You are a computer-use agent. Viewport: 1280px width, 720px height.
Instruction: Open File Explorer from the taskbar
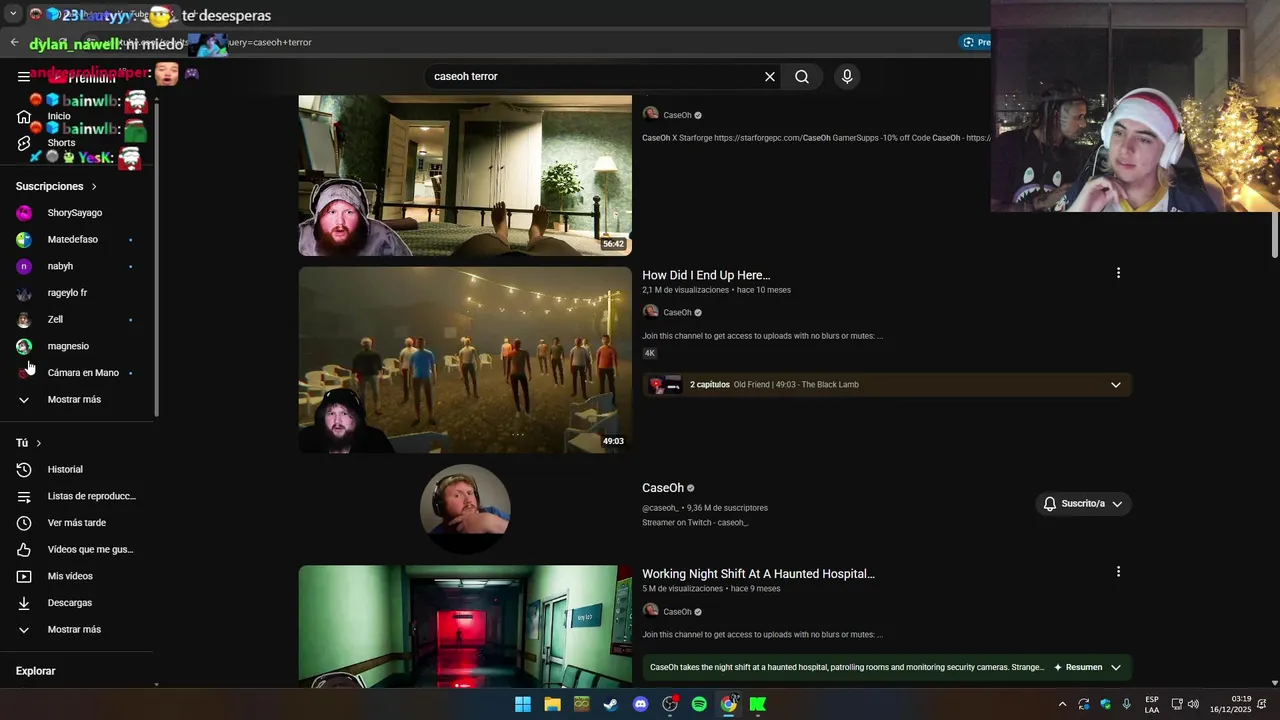[x=552, y=704]
